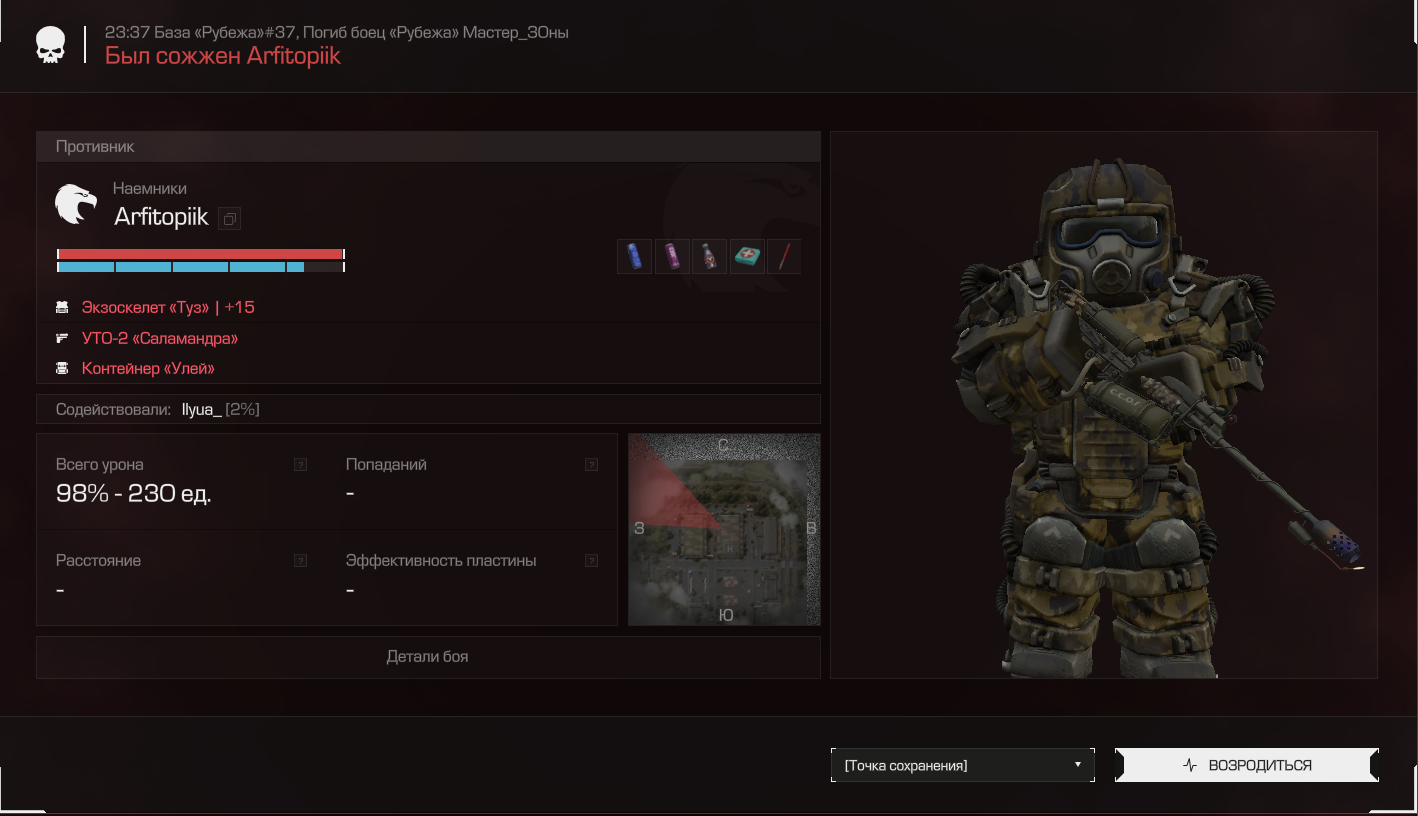Open the help tooltip for Эффективность пластины
Viewport: 1418px width, 816px height.
591,561
